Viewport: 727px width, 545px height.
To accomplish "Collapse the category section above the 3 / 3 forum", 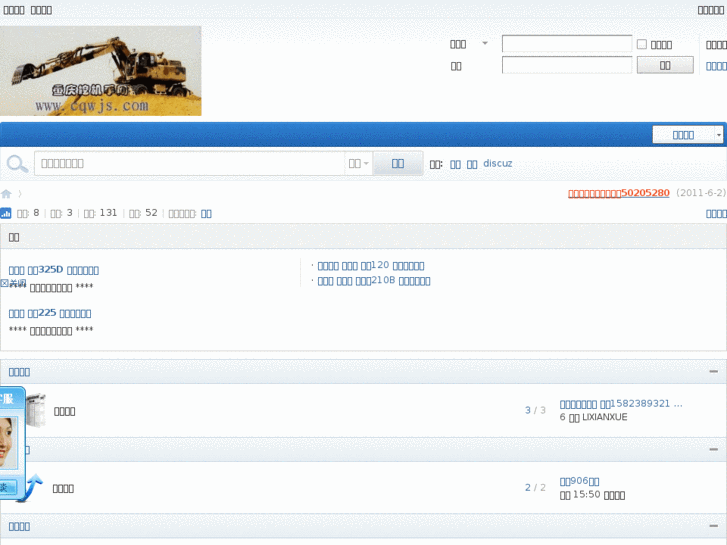I will coord(714,372).
